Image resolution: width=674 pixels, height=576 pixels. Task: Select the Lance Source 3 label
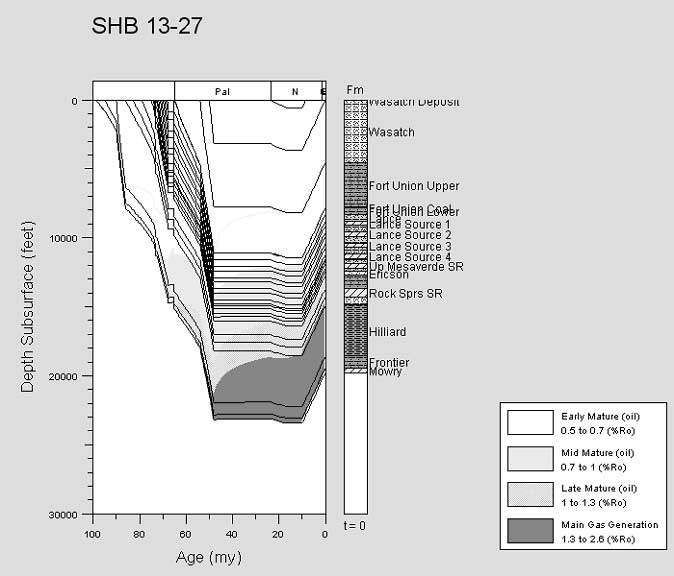pos(409,246)
